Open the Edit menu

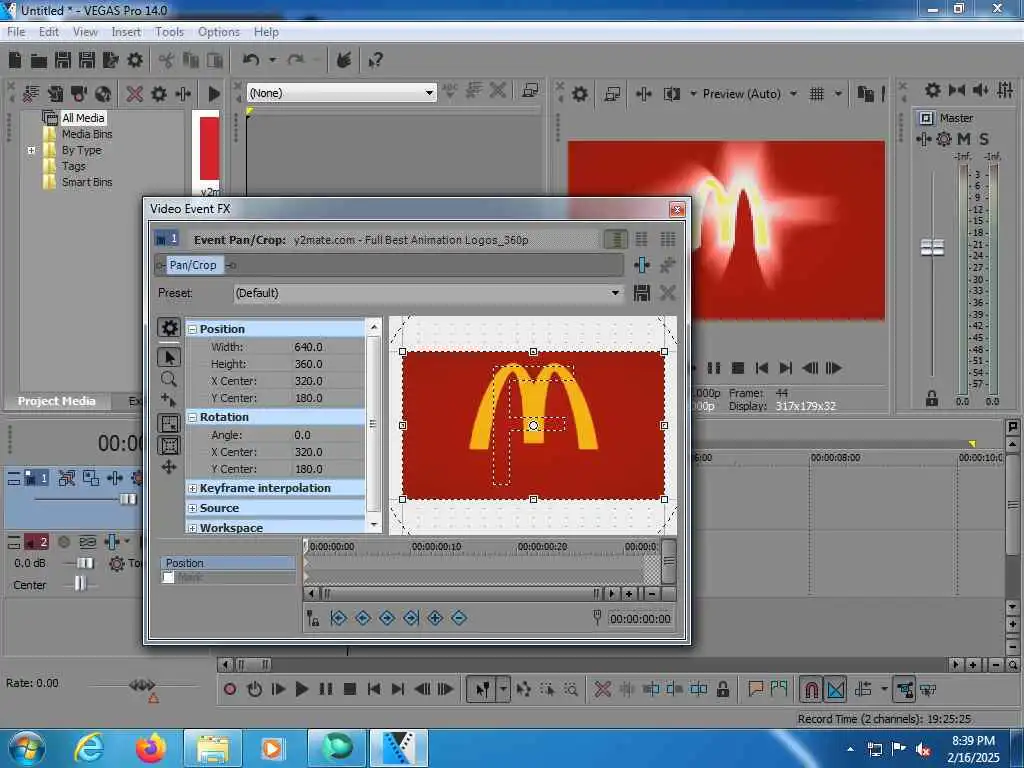click(x=49, y=31)
